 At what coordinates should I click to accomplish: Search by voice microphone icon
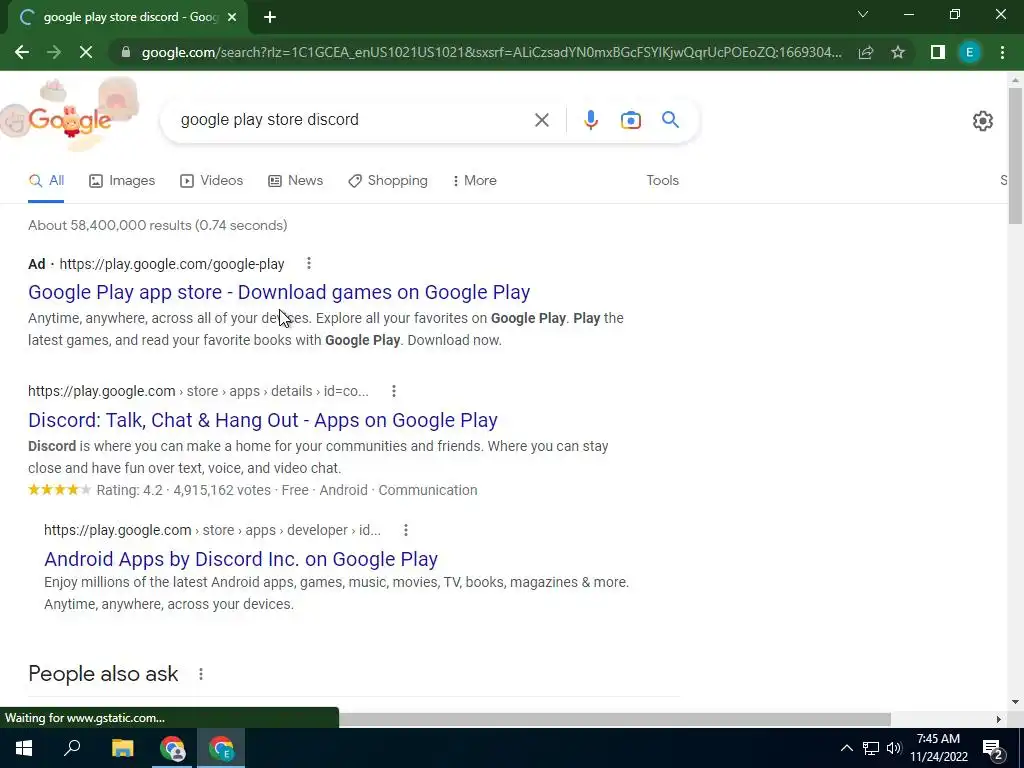pos(590,120)
